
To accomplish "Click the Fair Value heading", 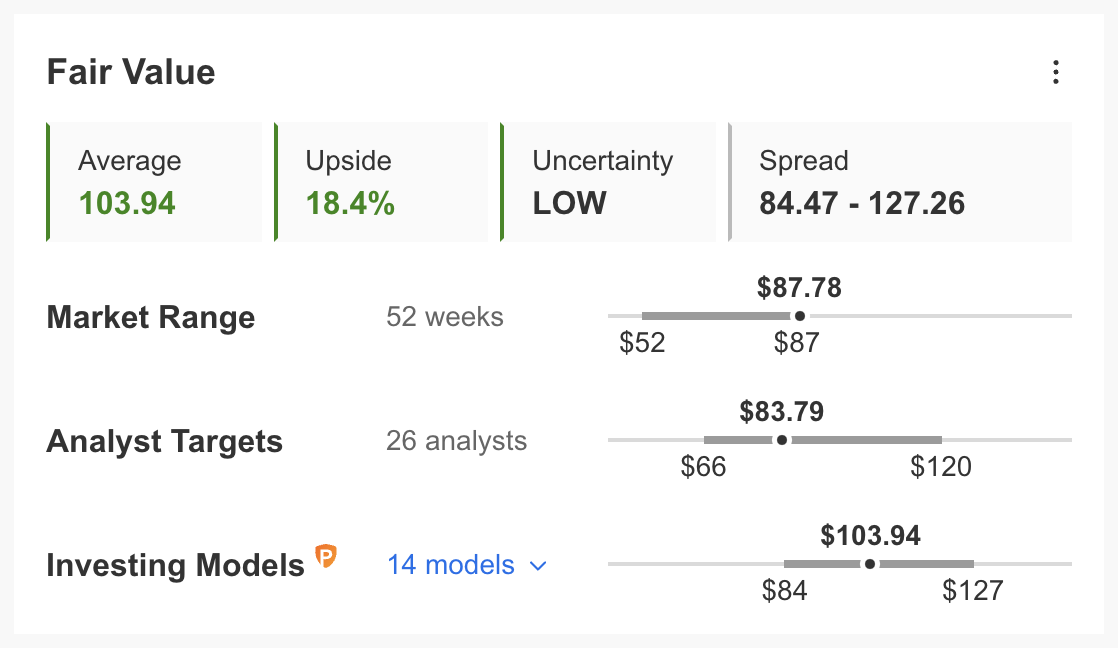I will [131, 72].
